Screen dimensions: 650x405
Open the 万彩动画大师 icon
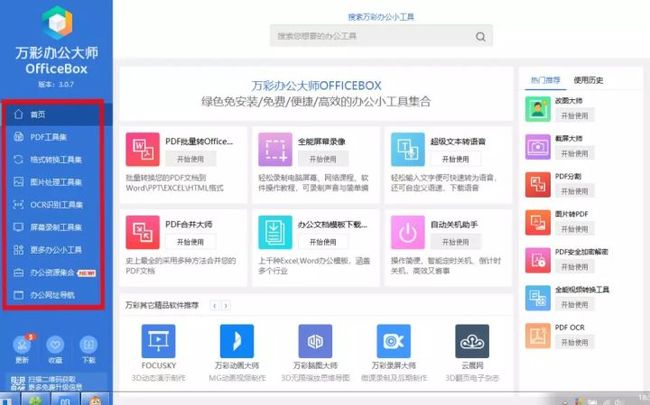pyautogui.click(x=237, y=341)
